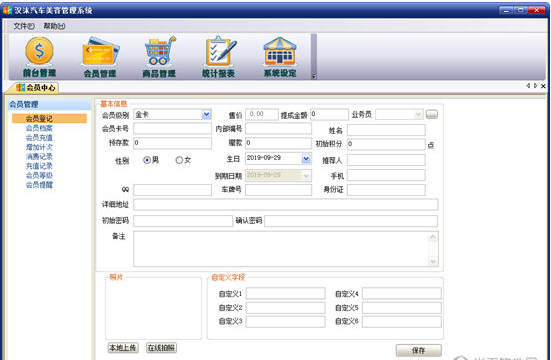551x360 pixels.
Task: Click 保存 button
Action: [419, 350]
